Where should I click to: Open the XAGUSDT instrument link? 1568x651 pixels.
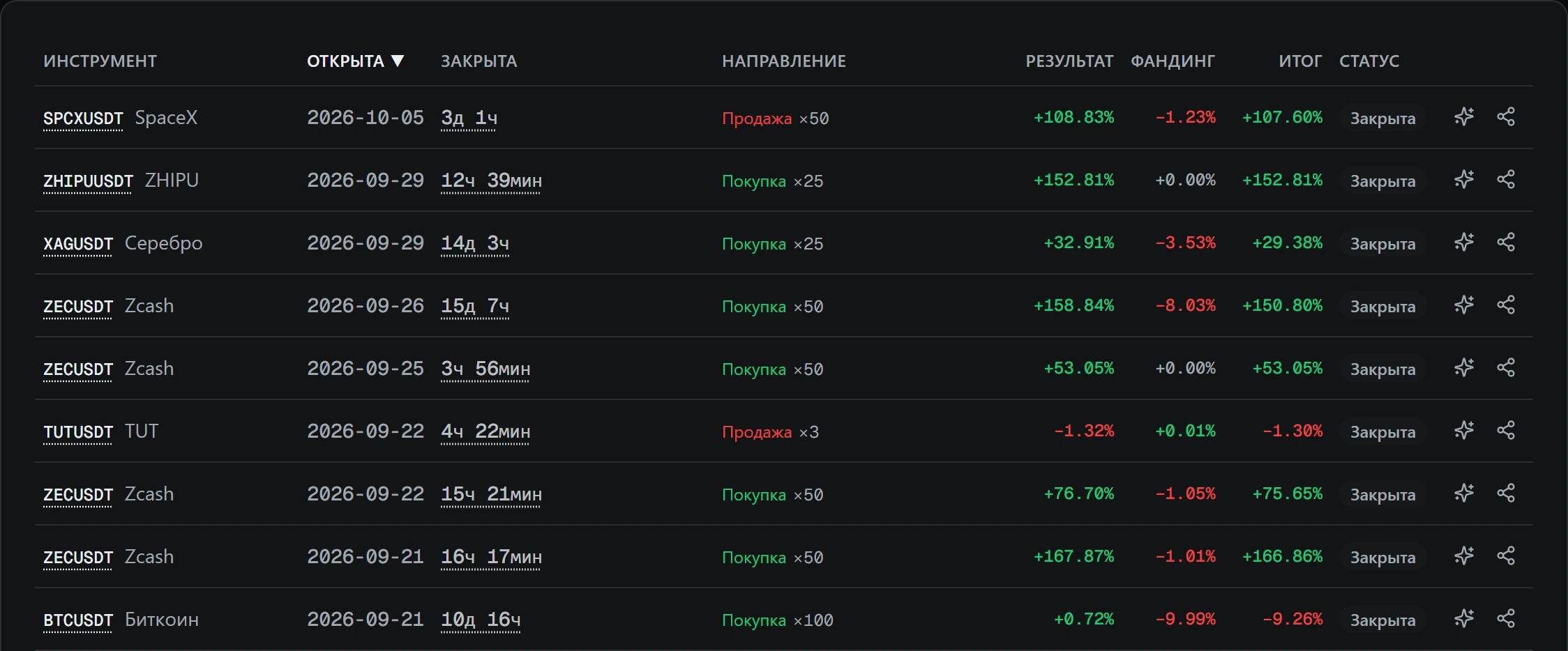[78, 244]
